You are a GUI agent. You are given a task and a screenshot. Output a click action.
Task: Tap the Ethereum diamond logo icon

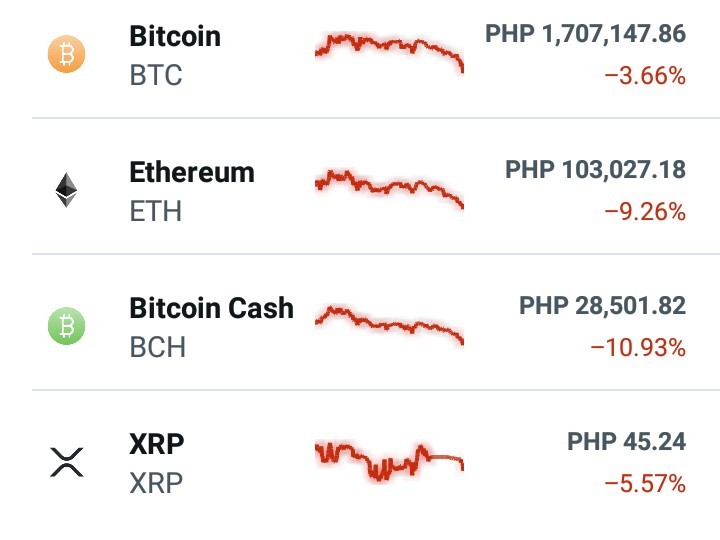(66, 190)
